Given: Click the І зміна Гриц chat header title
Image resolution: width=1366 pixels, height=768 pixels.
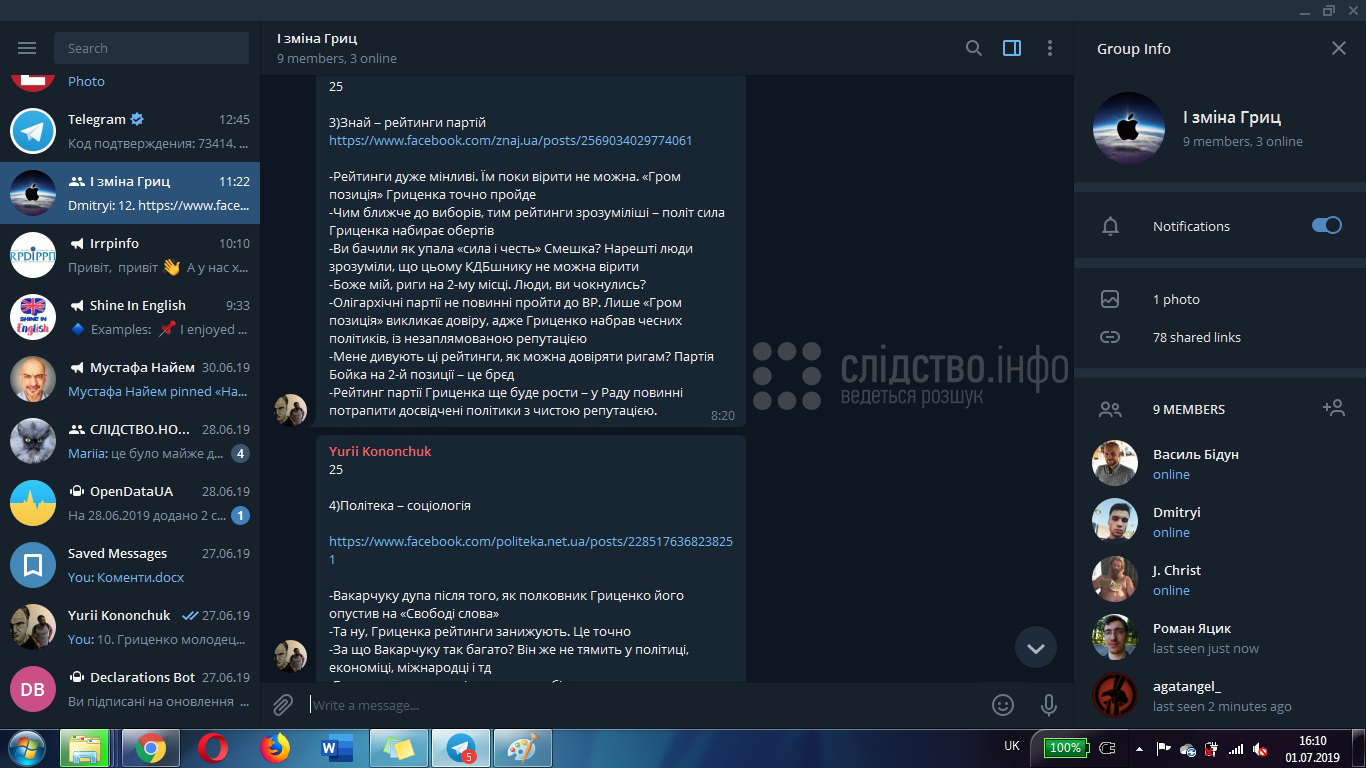Looking at the screenshot, I should click(317, 39).
